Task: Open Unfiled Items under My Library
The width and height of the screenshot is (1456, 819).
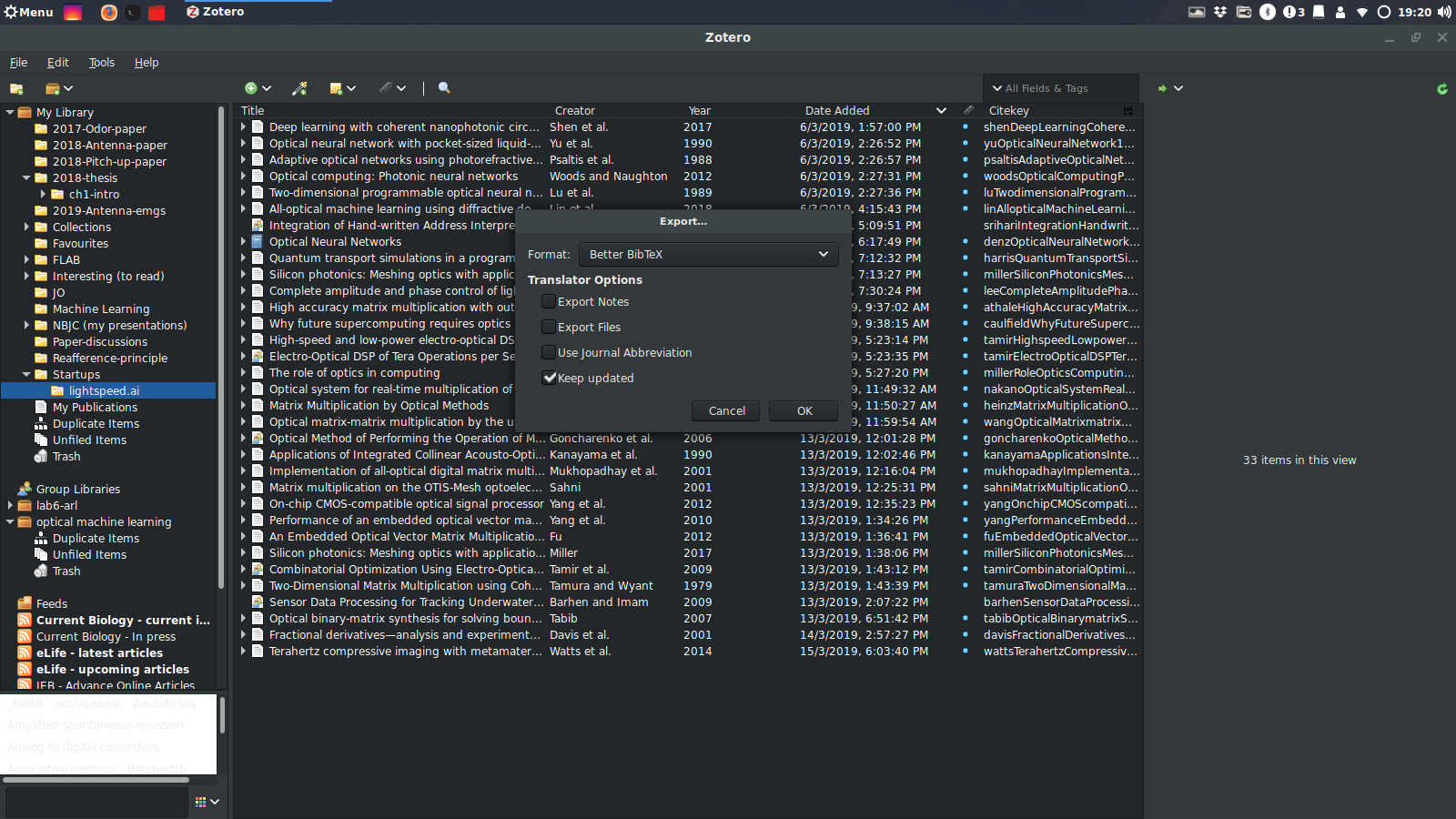Action: (89, 440)
